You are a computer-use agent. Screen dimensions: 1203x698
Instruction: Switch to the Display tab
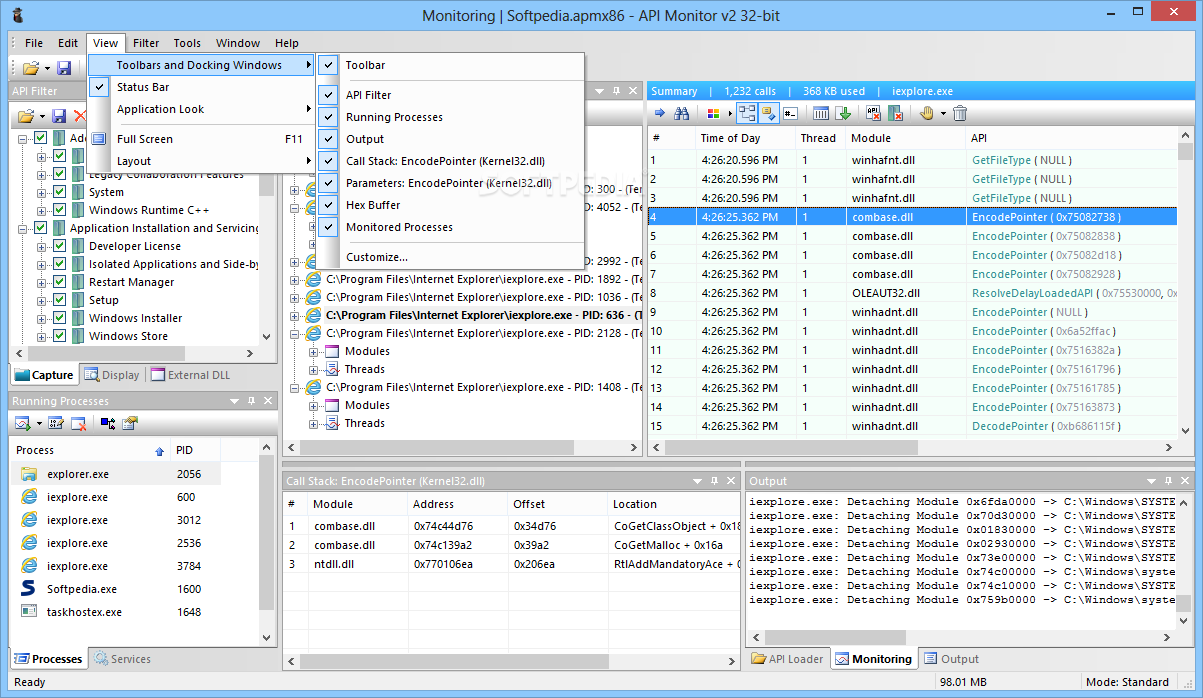tap(112, 375)
